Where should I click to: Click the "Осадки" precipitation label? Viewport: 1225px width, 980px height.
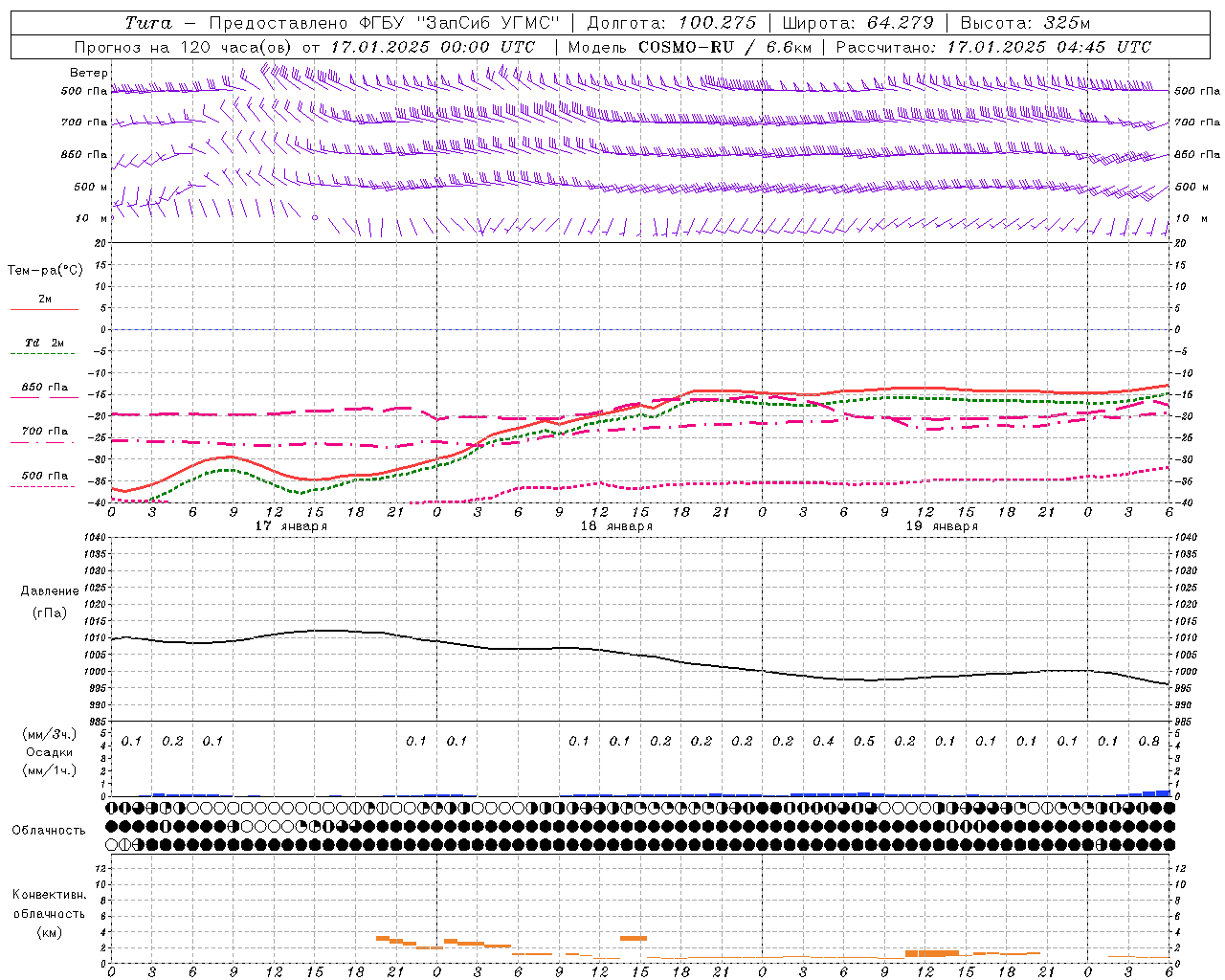point(49,752)
